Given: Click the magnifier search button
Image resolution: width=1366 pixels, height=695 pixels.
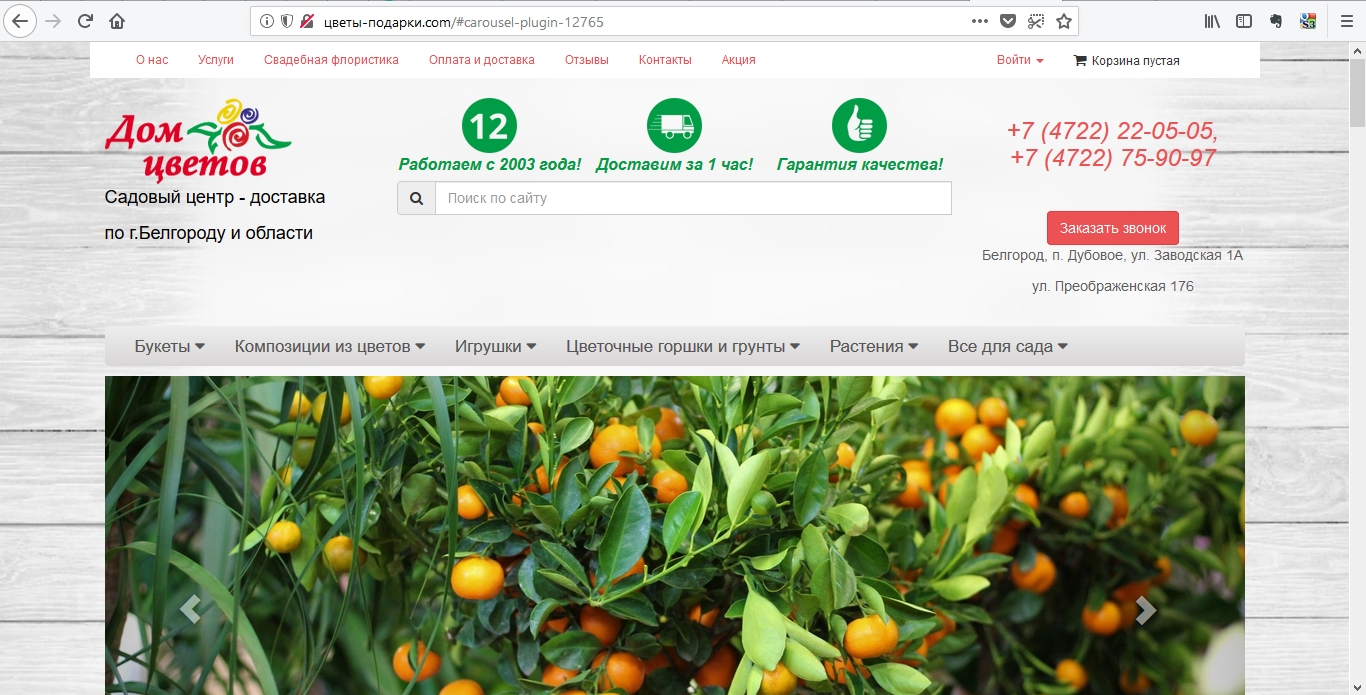Looking at the screenshot, I should click(416, 198).
